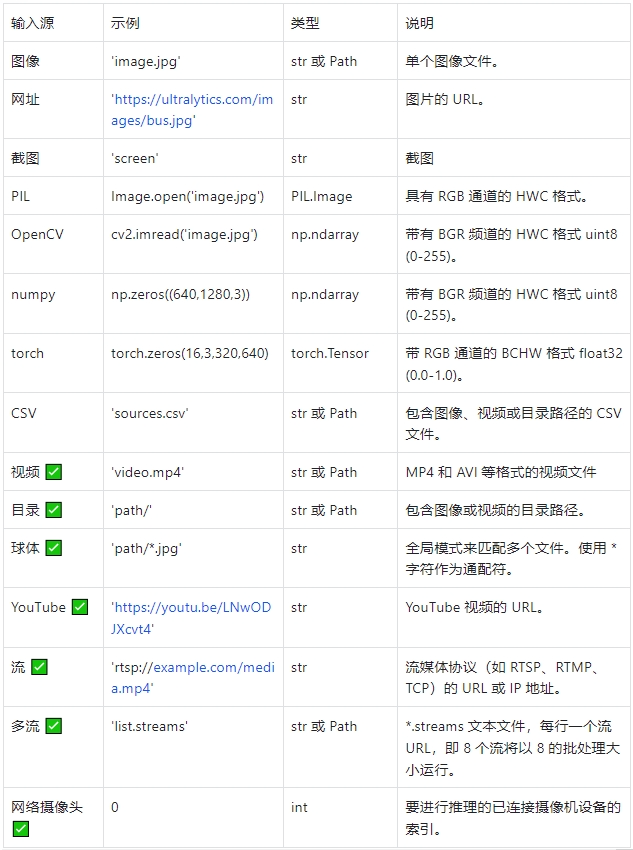This screenshot has width=633, height=850.
Task: Select the 输入源 column header
Action: click(x=33, y=23)
